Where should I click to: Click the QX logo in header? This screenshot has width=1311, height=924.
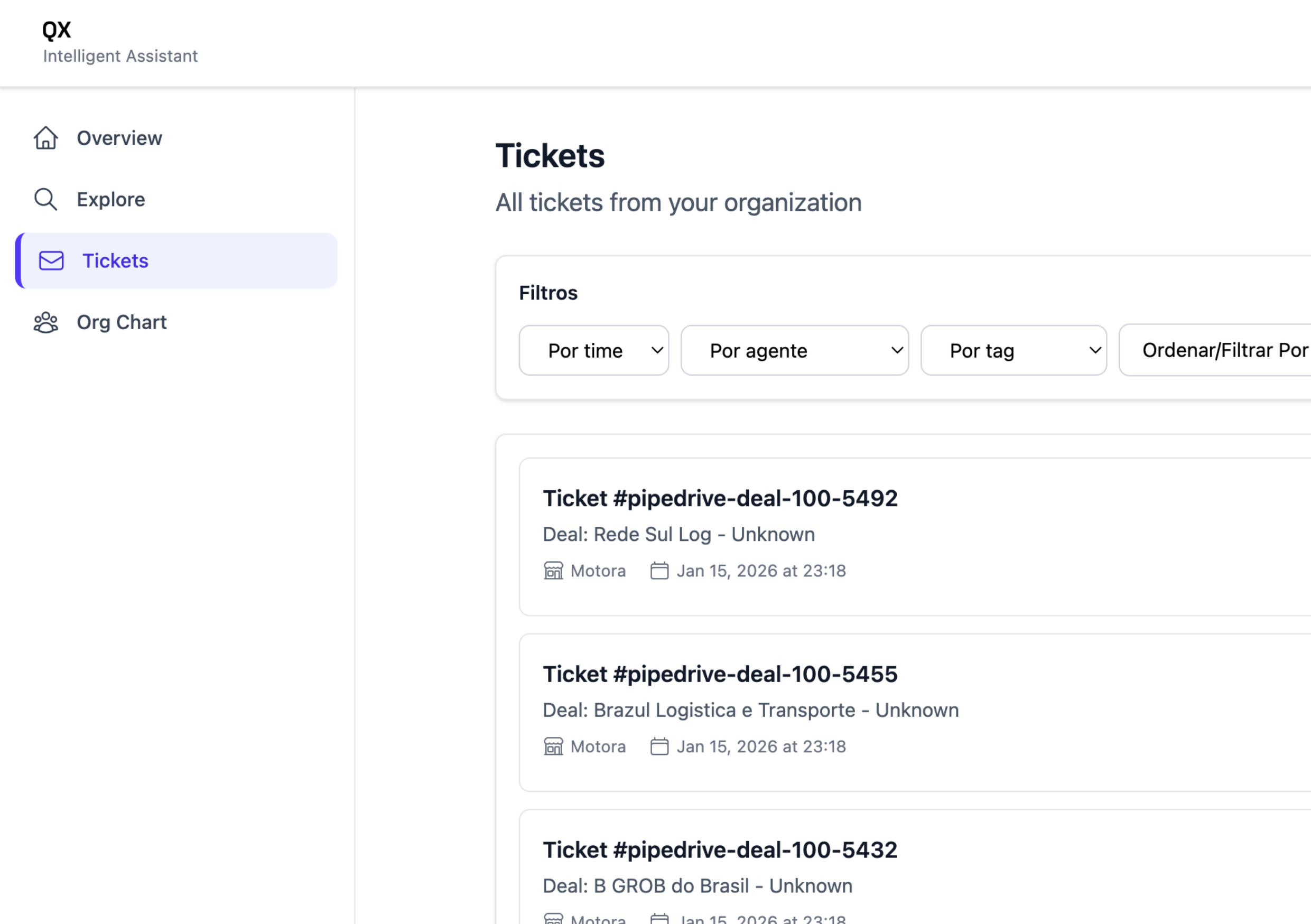click(57, 30)
